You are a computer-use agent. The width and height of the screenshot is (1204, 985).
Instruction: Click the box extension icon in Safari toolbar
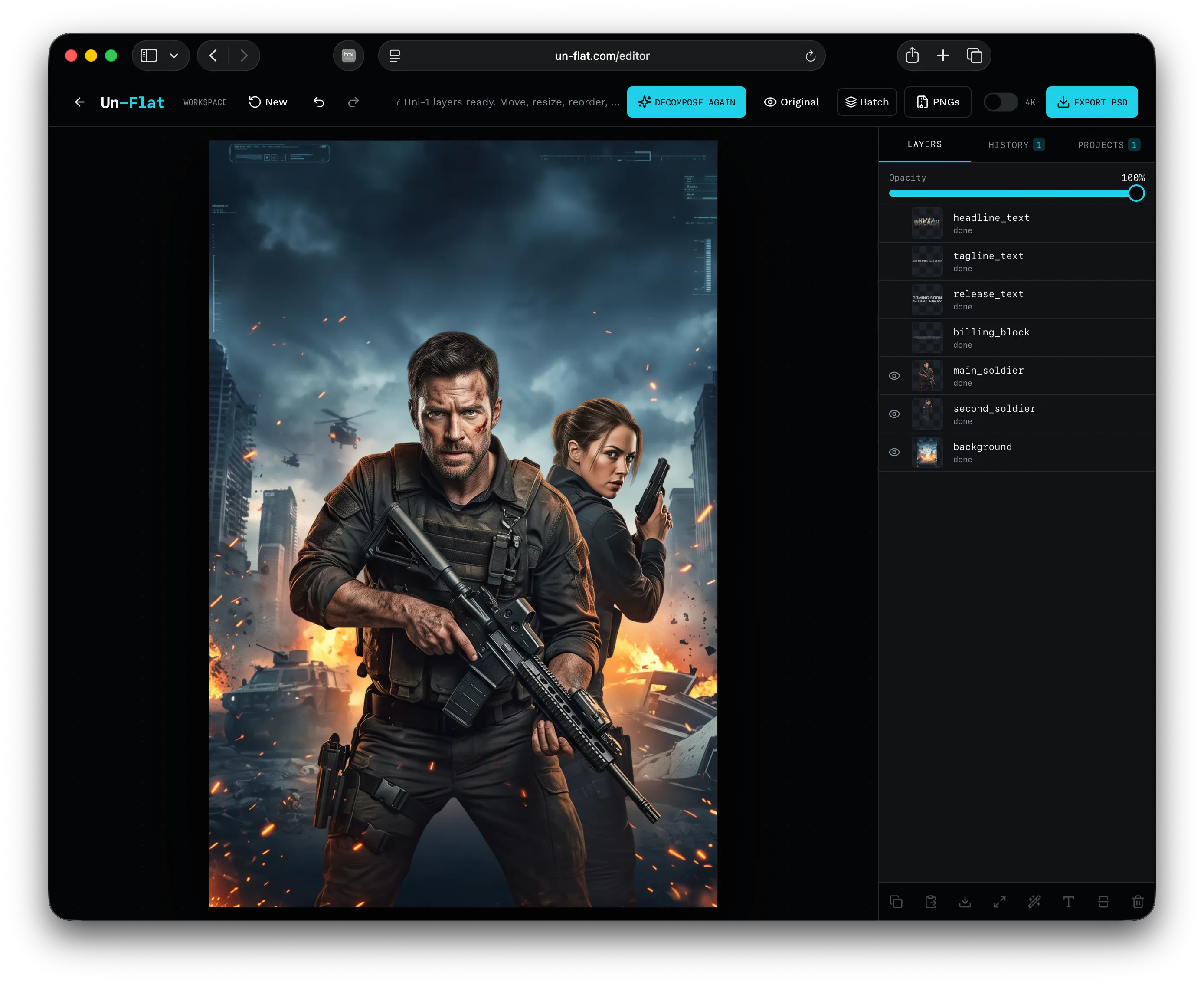click(x=348, y=56)
